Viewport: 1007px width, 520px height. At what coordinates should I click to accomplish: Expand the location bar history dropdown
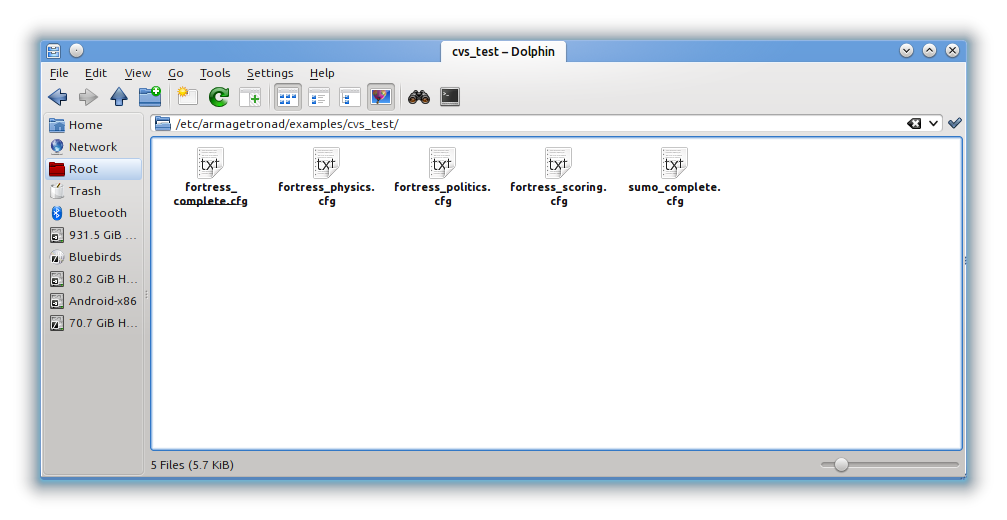(934, 124)
